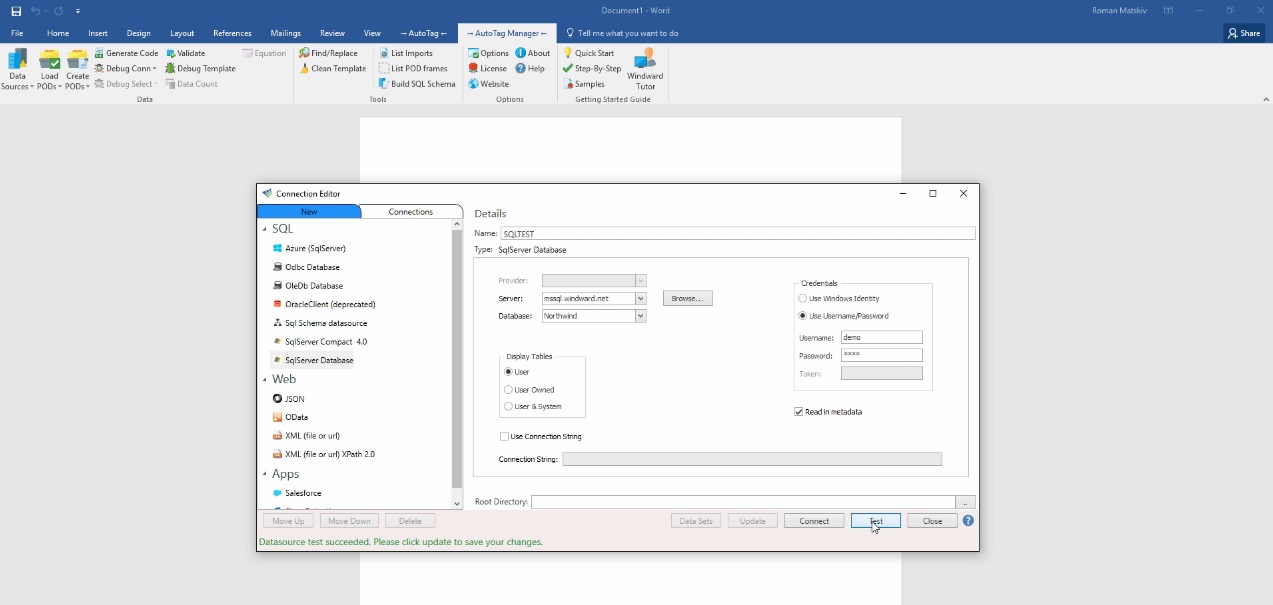Screen dimensions: 1273x605
Task: Click the Find/Replace tool icon
Action: 304,53
